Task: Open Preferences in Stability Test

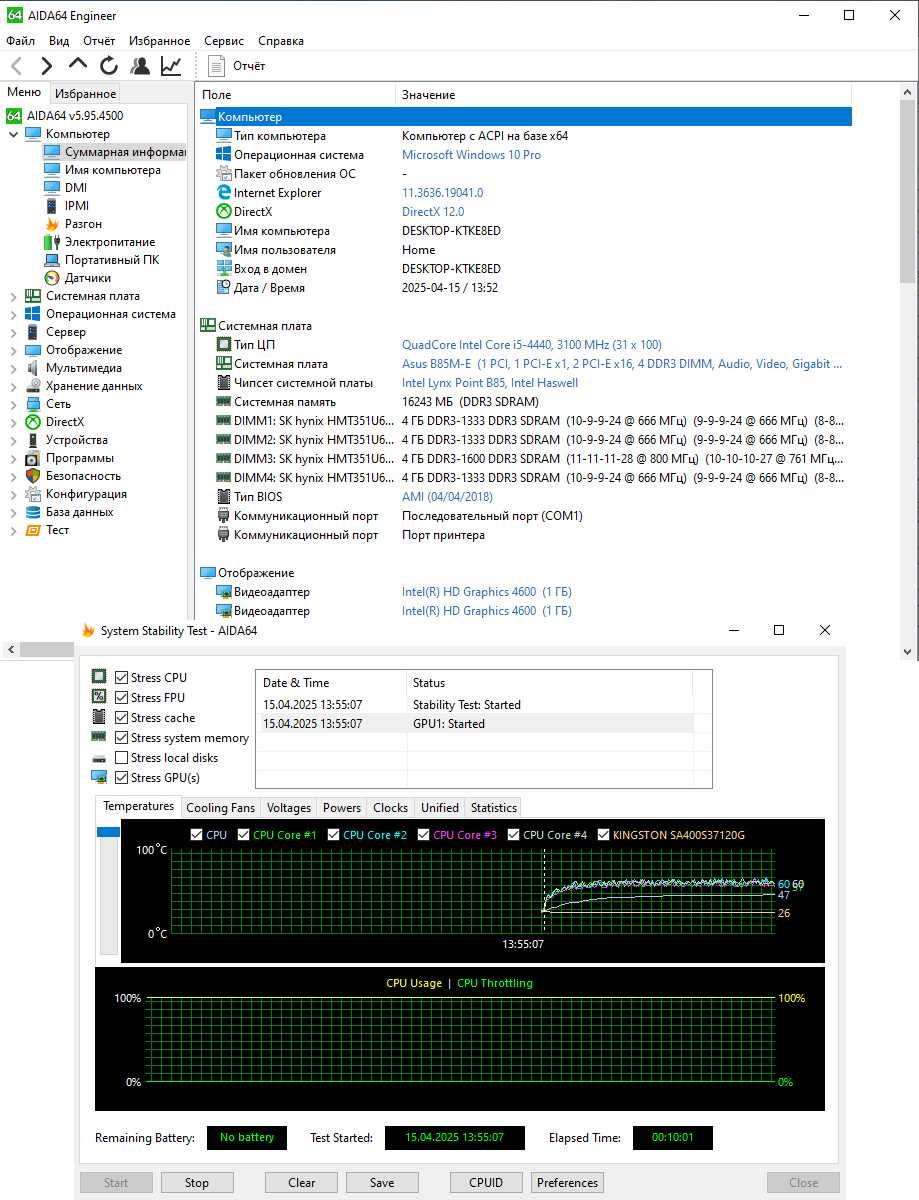Action: point(567,1182)
